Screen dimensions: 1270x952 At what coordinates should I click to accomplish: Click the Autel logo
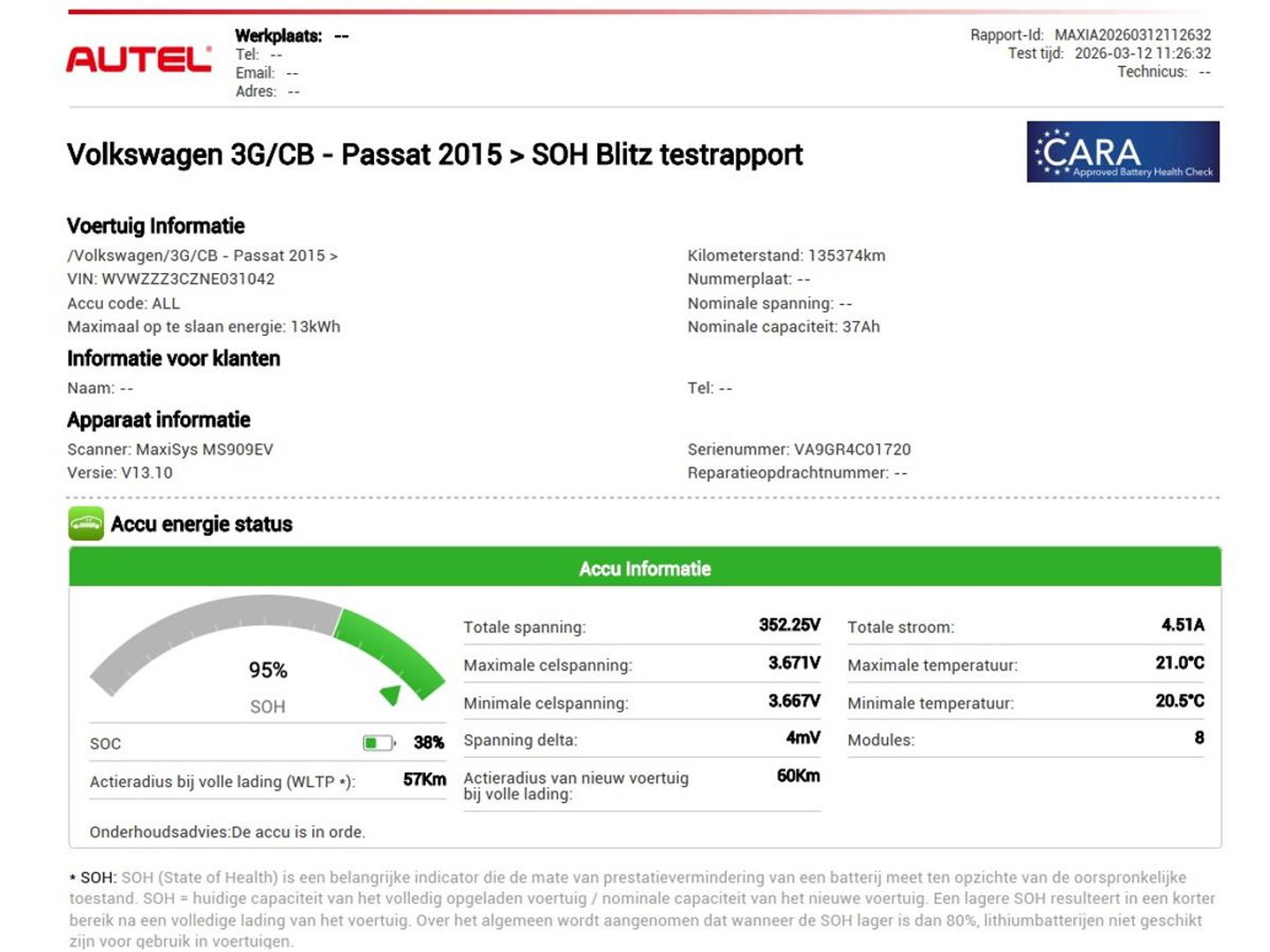(137, 56)
